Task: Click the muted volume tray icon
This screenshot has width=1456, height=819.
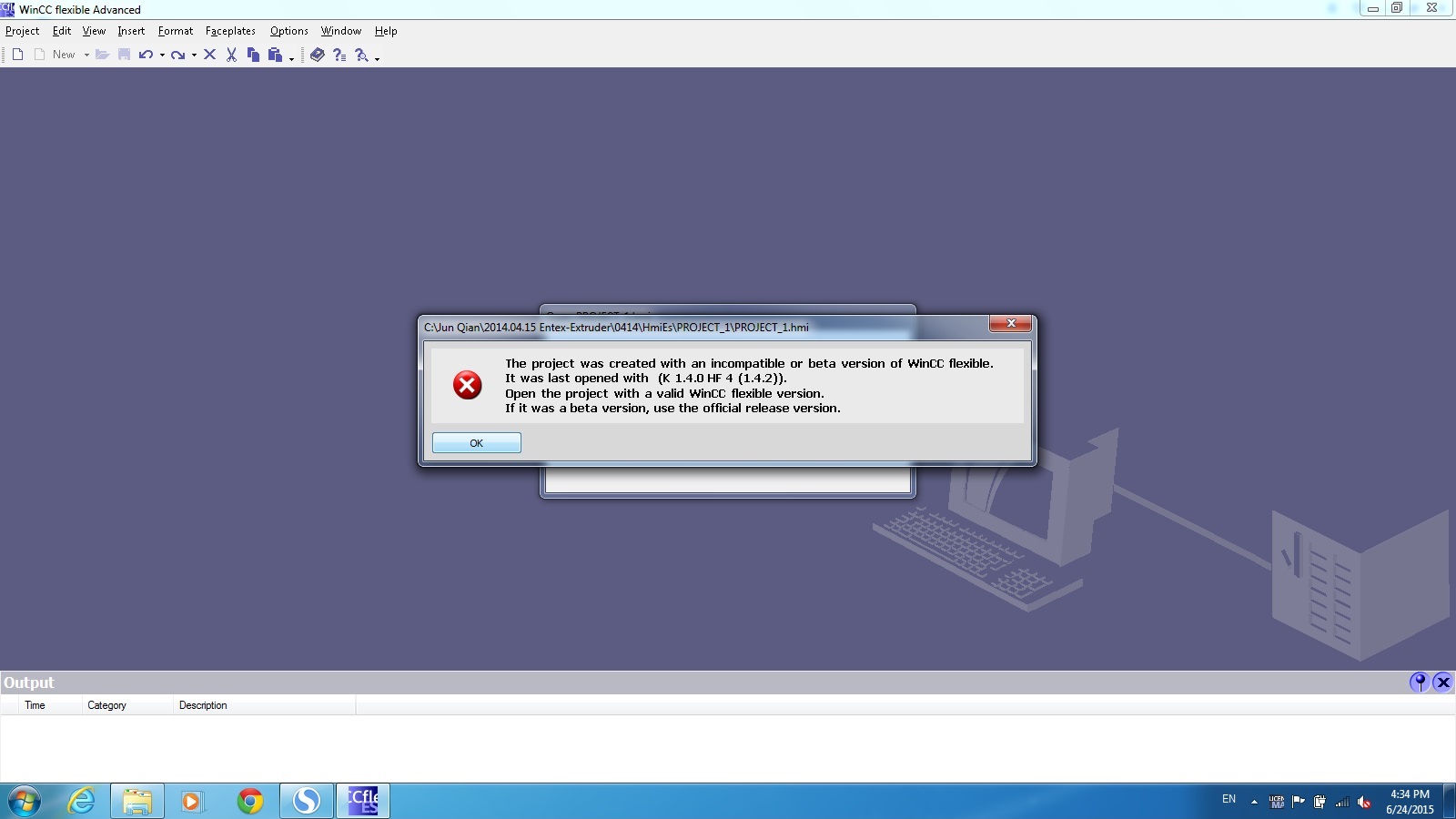Action: 1363,802
